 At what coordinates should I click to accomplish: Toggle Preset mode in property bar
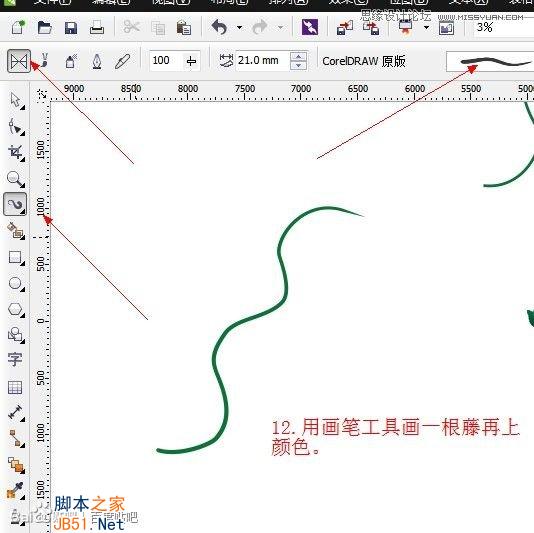pos(19,61)
